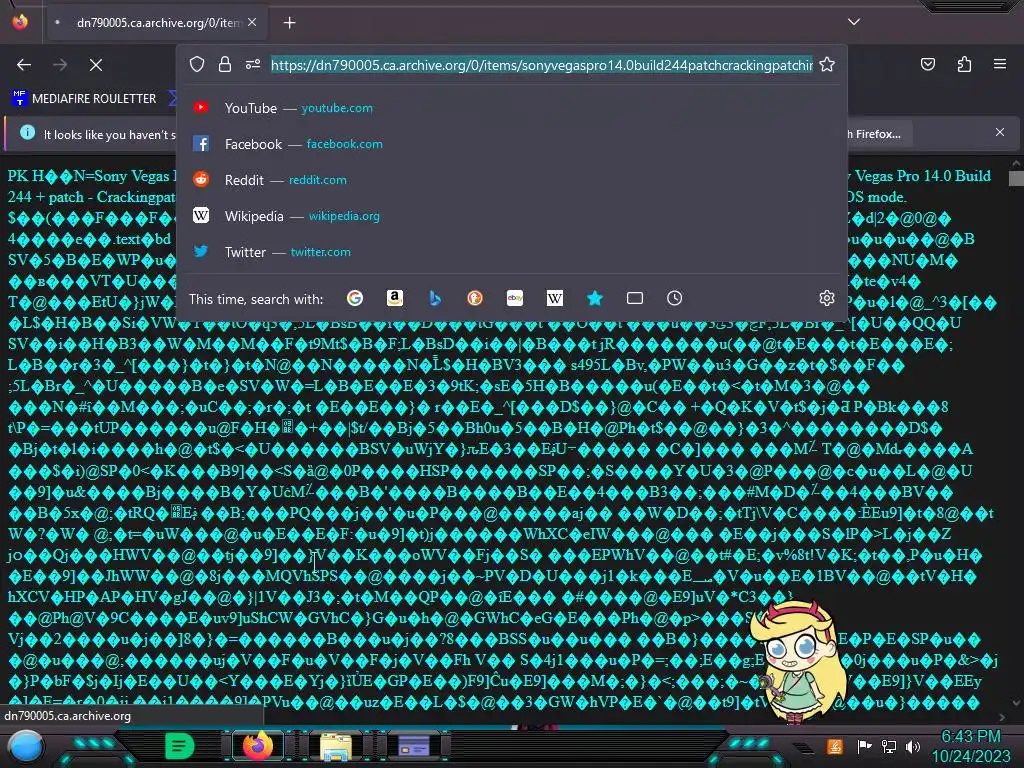Open File Explorer on the taskbar
1024x768 pixels.
(336, 746)
